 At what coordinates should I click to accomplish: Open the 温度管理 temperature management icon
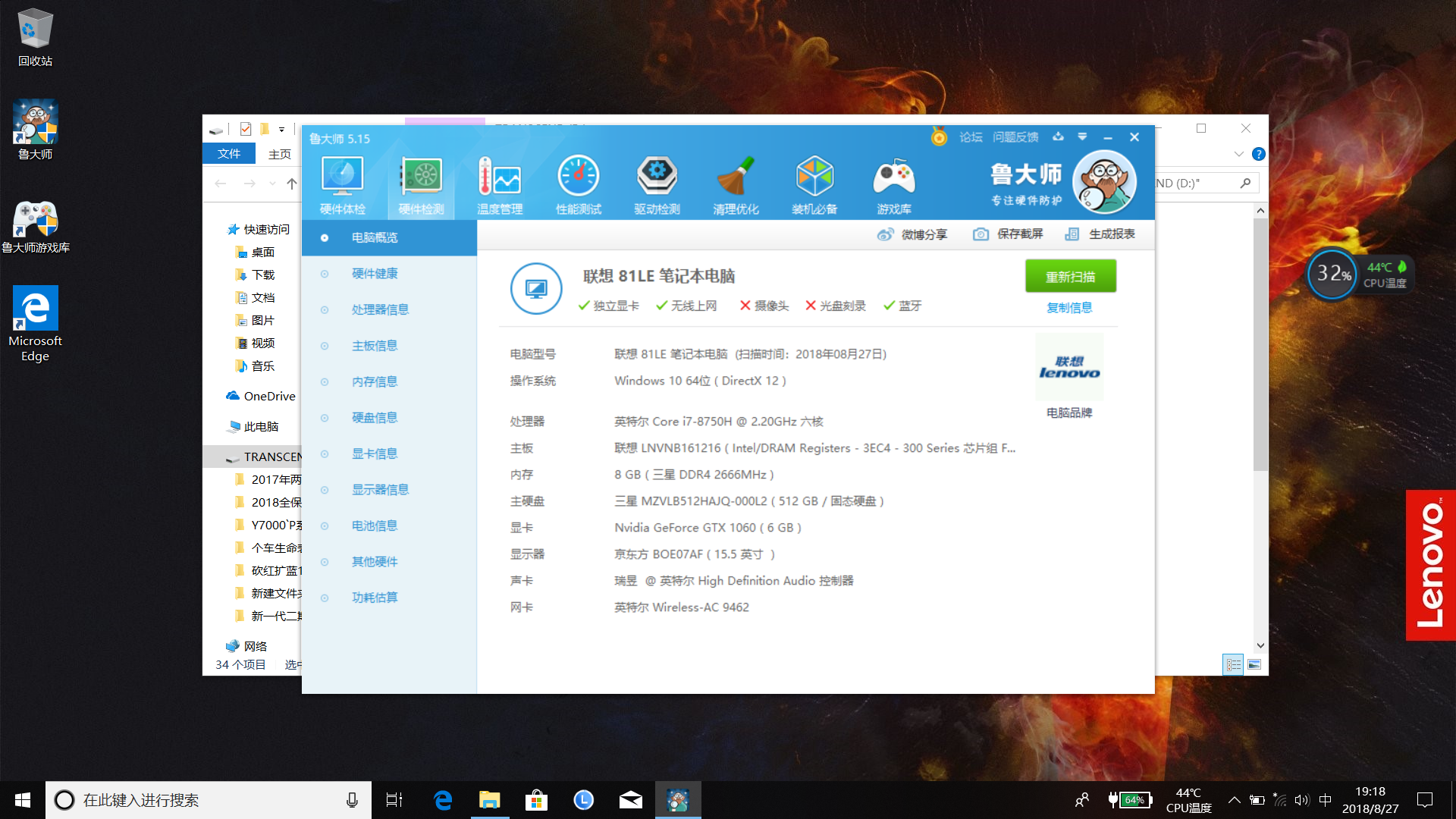pyautogui.click(x=499, y=177)
